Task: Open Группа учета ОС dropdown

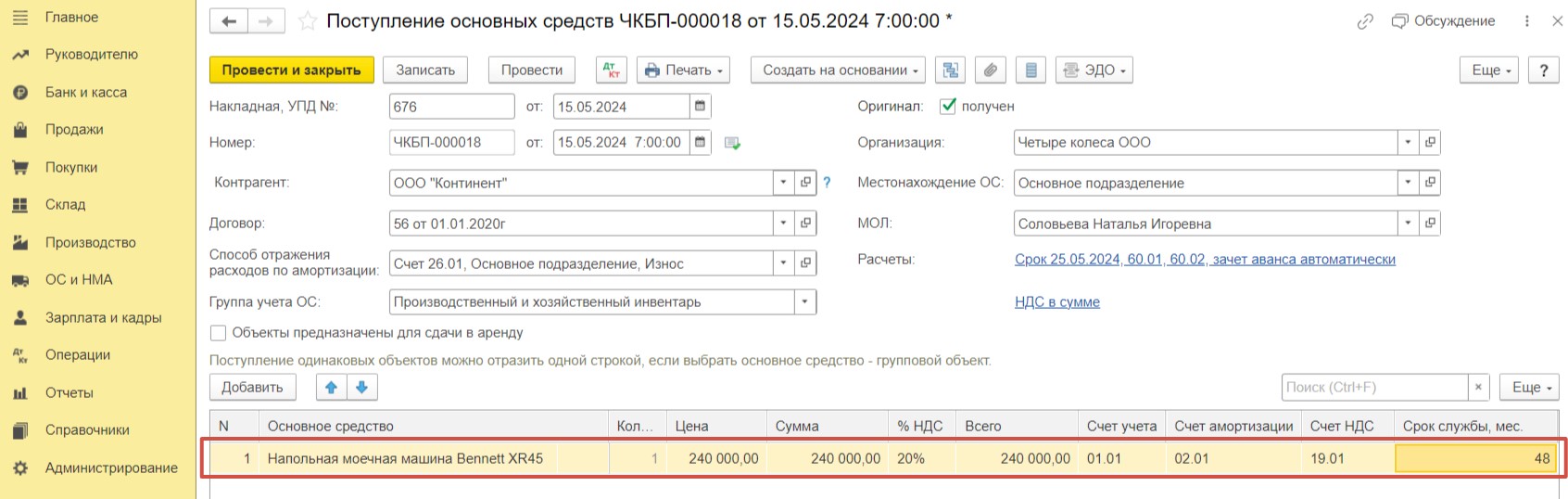Action: pos(804,302)
